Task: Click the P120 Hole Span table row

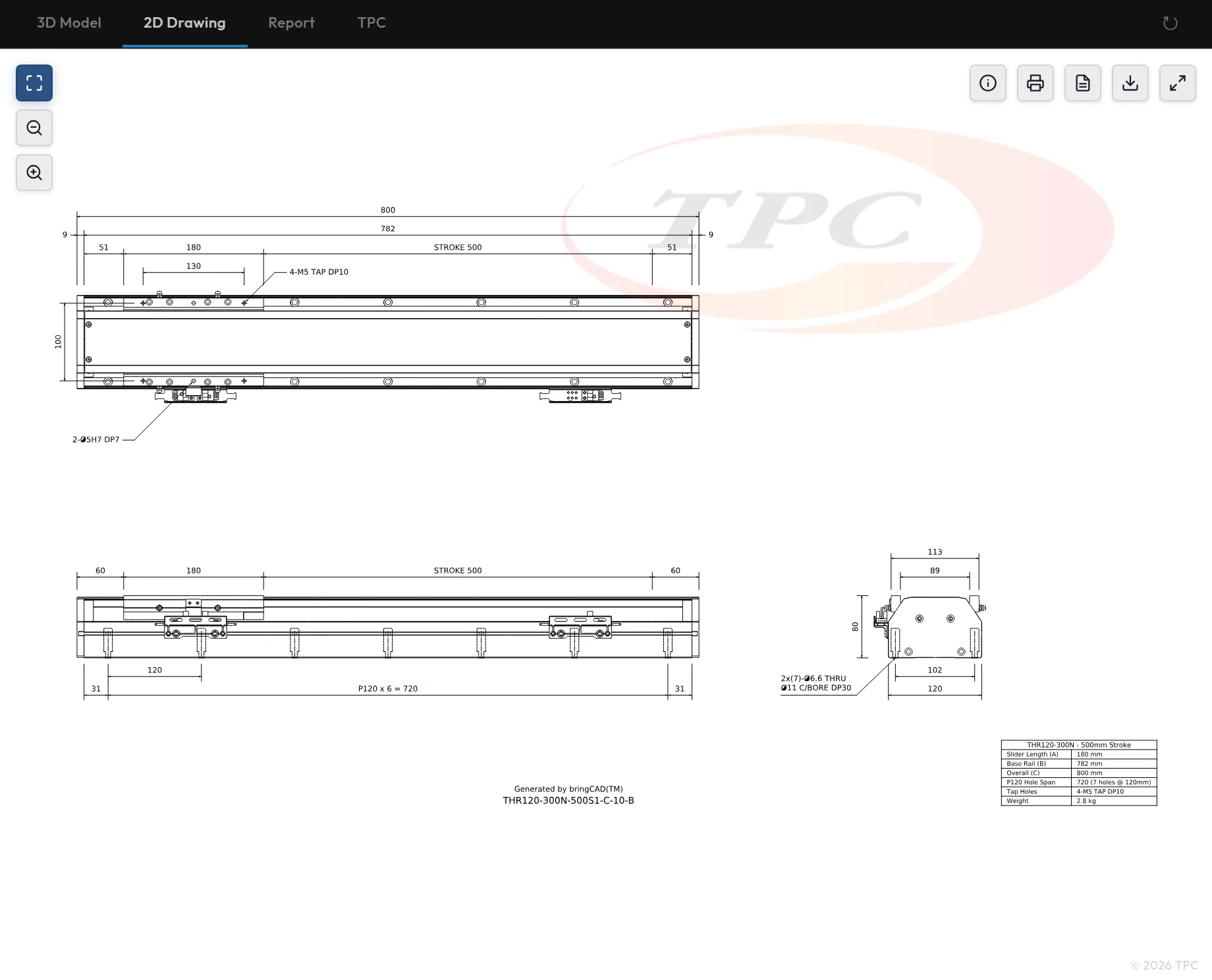Action: click(1079, 782)
